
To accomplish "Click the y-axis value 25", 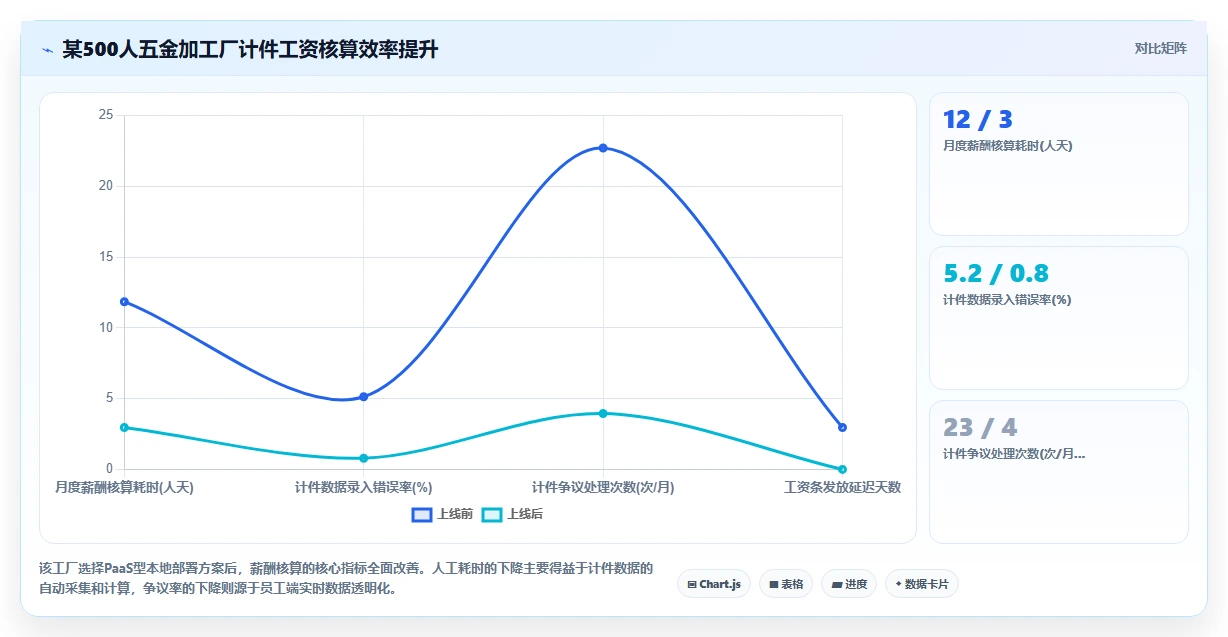I will (x=106, y=115).
